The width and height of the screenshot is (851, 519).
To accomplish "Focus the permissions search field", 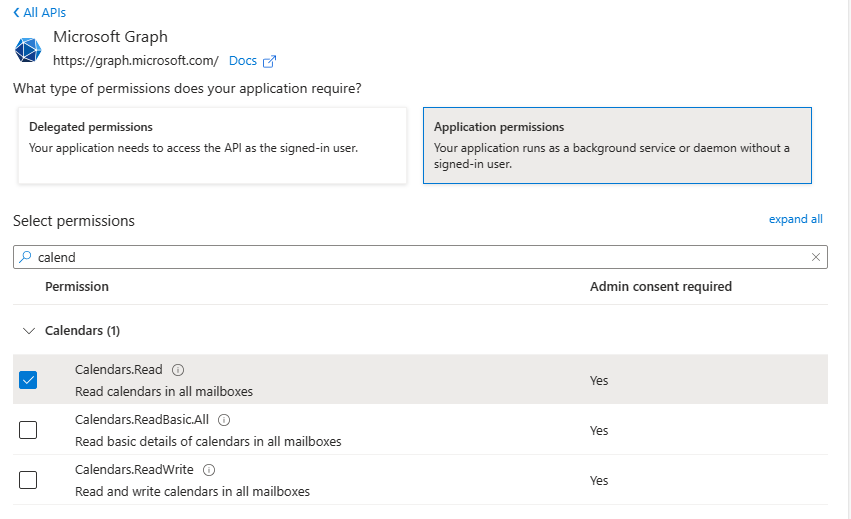I will [x=420, y=257].
